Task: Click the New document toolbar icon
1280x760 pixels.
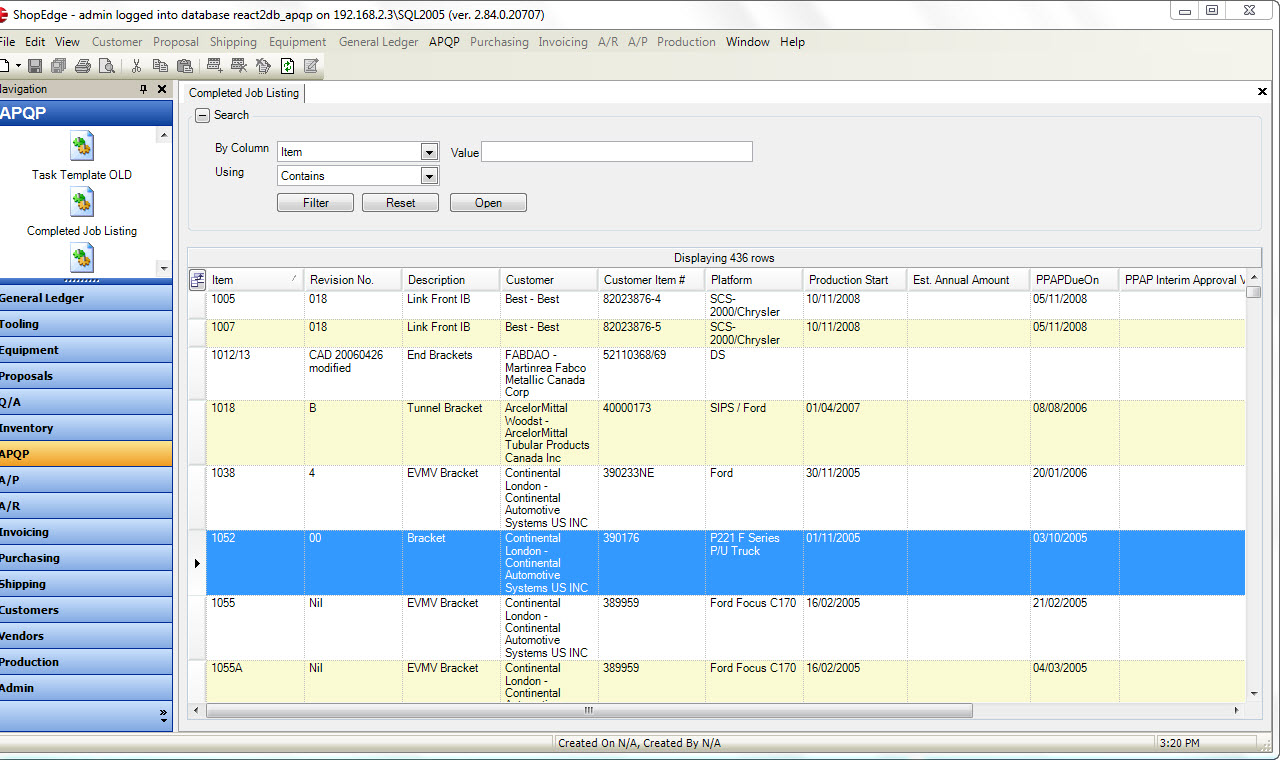Action: point(4,66)
